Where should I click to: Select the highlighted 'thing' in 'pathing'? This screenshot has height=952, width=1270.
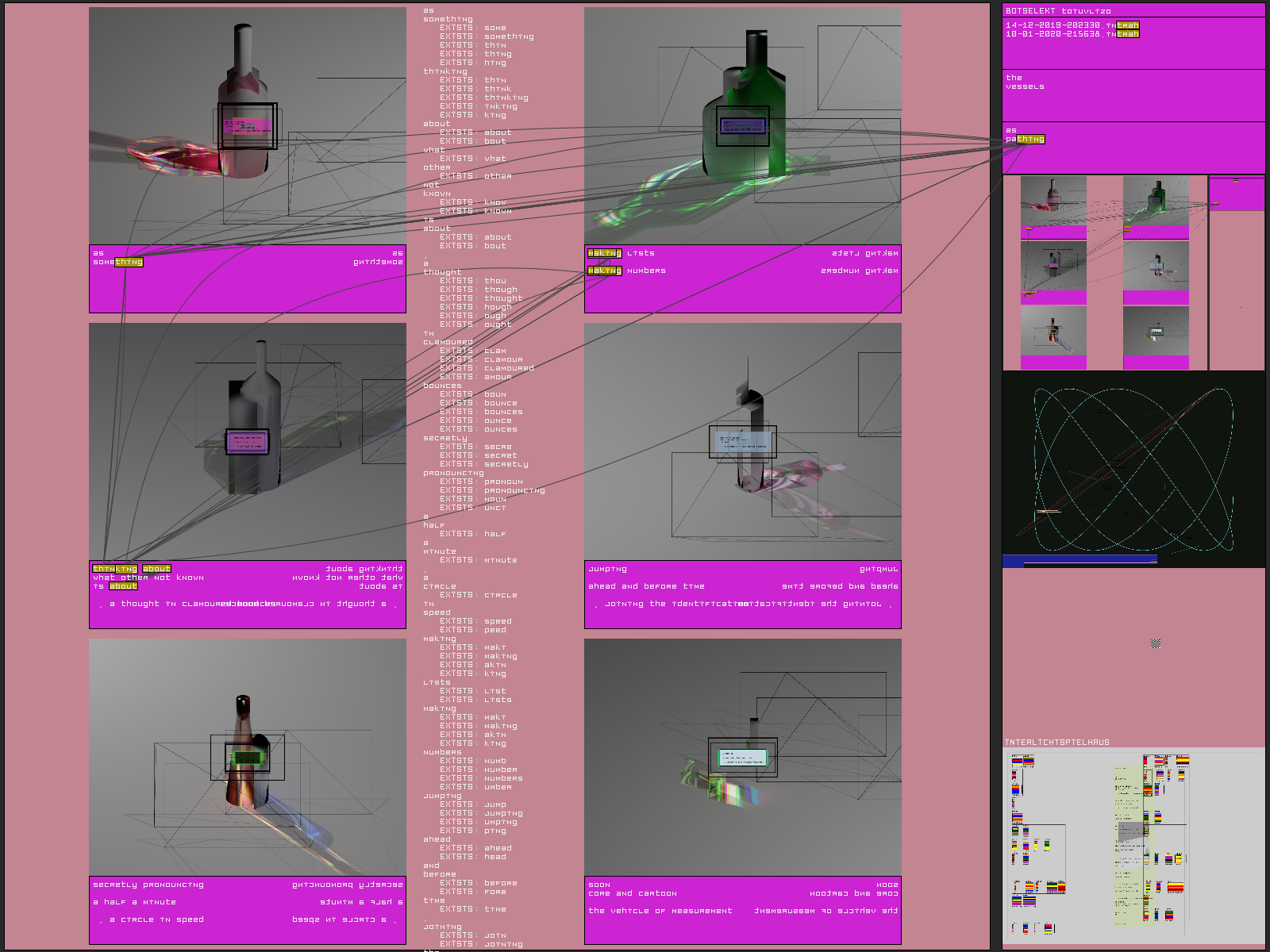click(x=1030, y=139)
